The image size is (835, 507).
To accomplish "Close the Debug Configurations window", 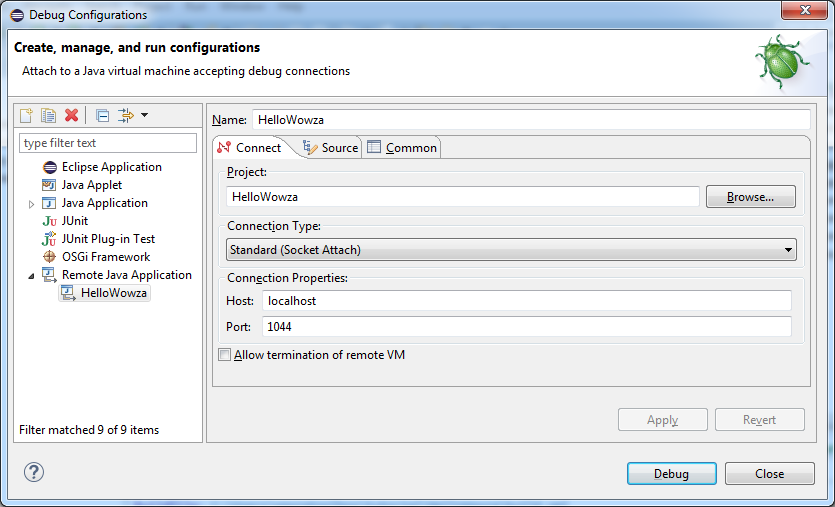I will click(x=804, y=10).
